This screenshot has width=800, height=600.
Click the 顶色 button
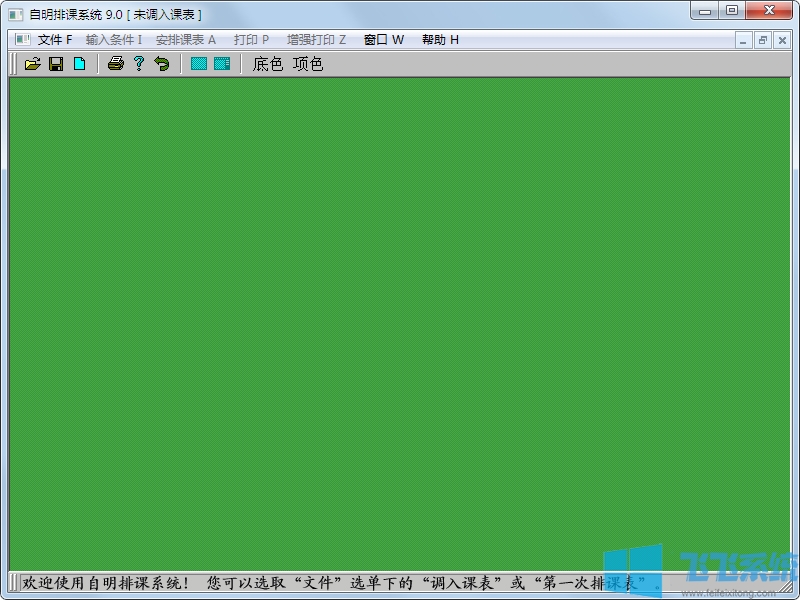pos(306,63)
